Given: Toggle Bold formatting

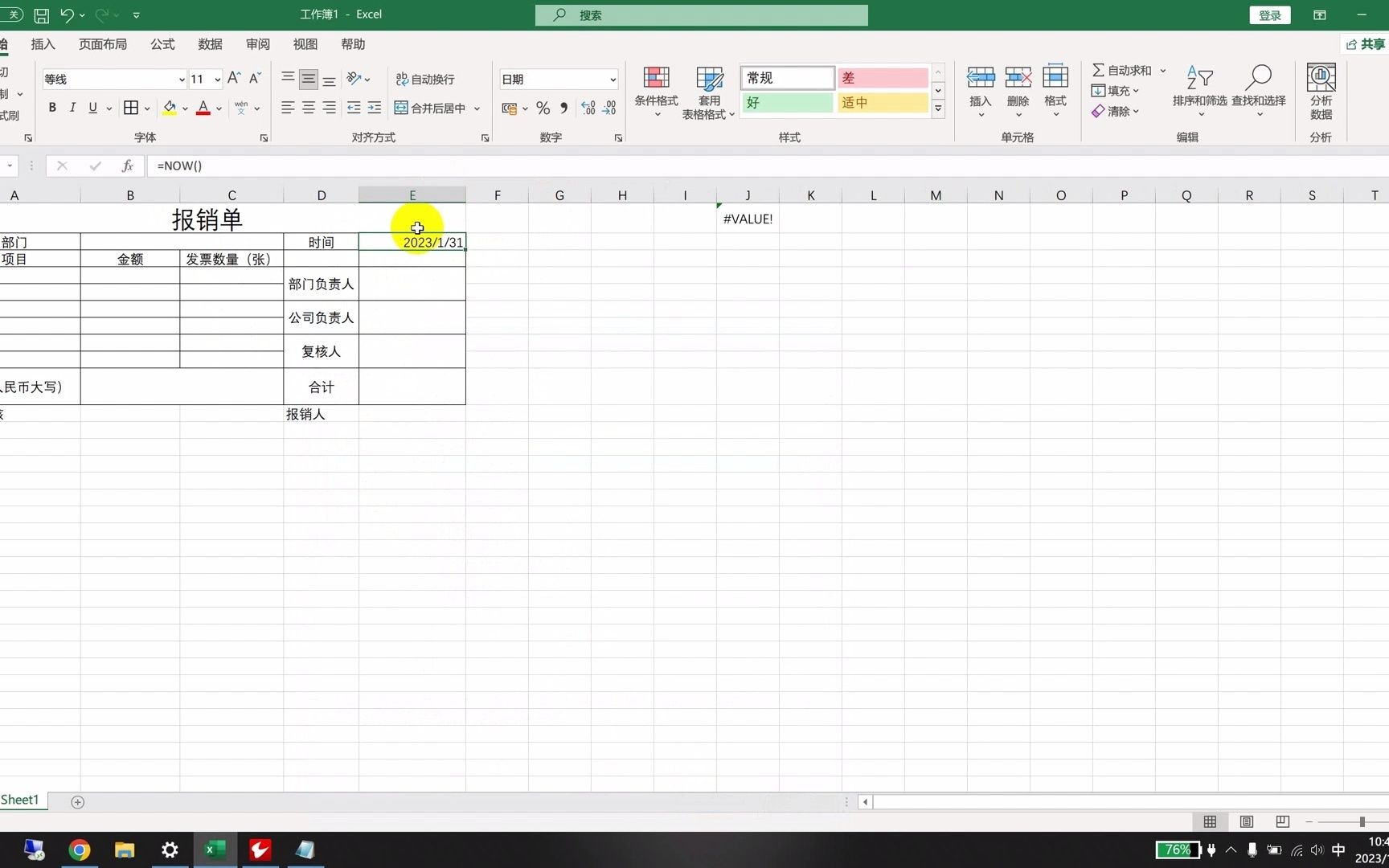Looking at the screenshot, I should click(x=52, y=108).
